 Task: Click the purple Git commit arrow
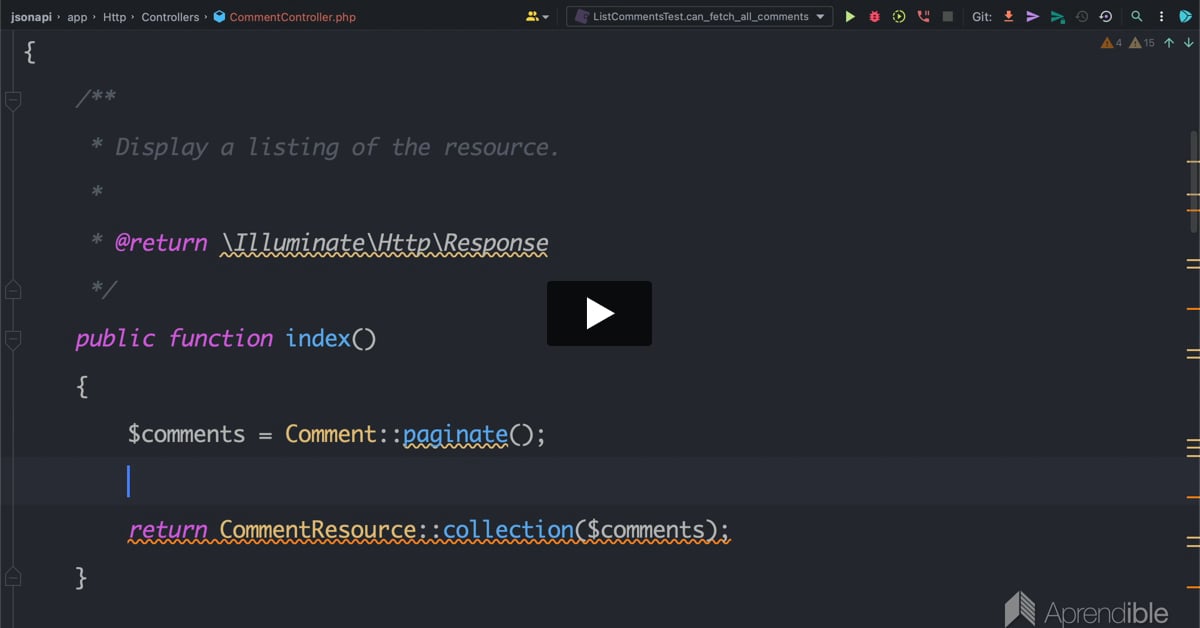tap(1033, 17)
